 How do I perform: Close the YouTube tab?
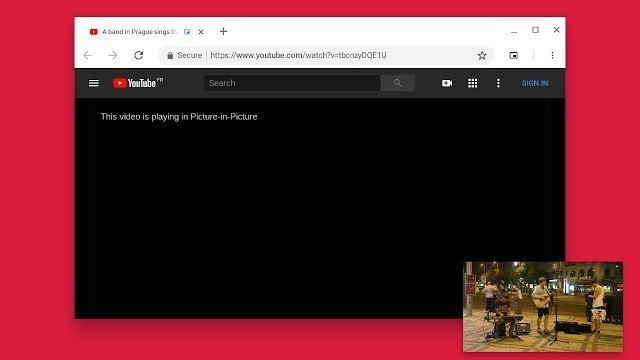click(201, 32)
